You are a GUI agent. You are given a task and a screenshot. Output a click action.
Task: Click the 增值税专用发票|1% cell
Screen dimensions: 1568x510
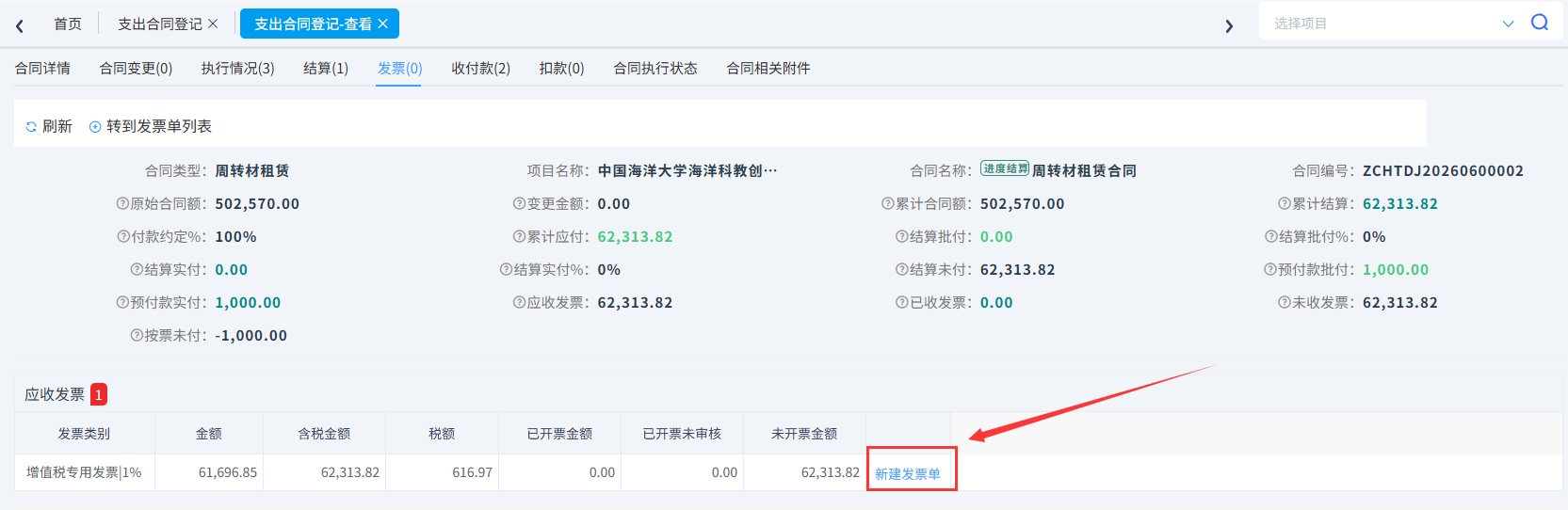click(x=84, y=472)
